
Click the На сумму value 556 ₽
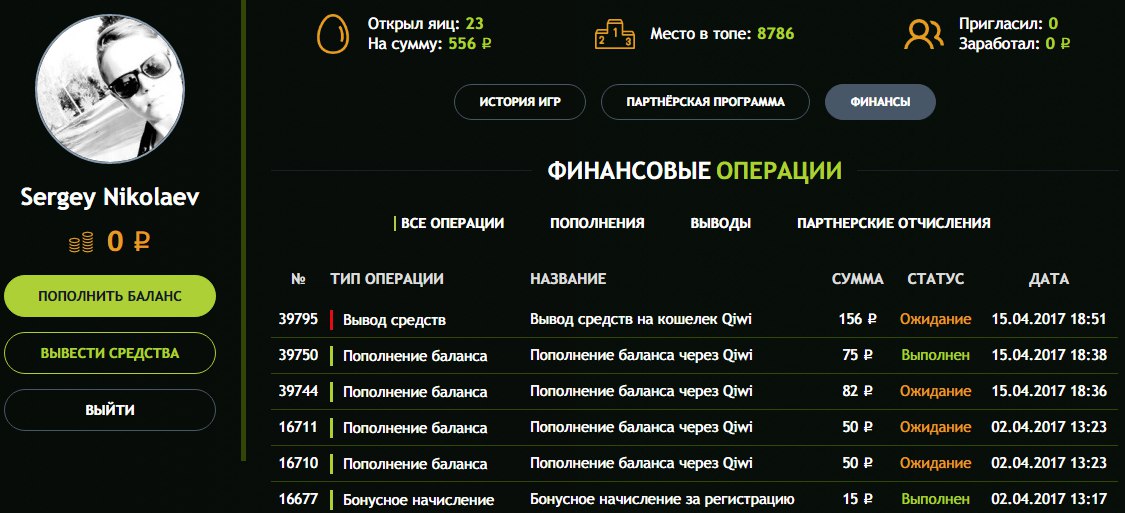point(470,44)
